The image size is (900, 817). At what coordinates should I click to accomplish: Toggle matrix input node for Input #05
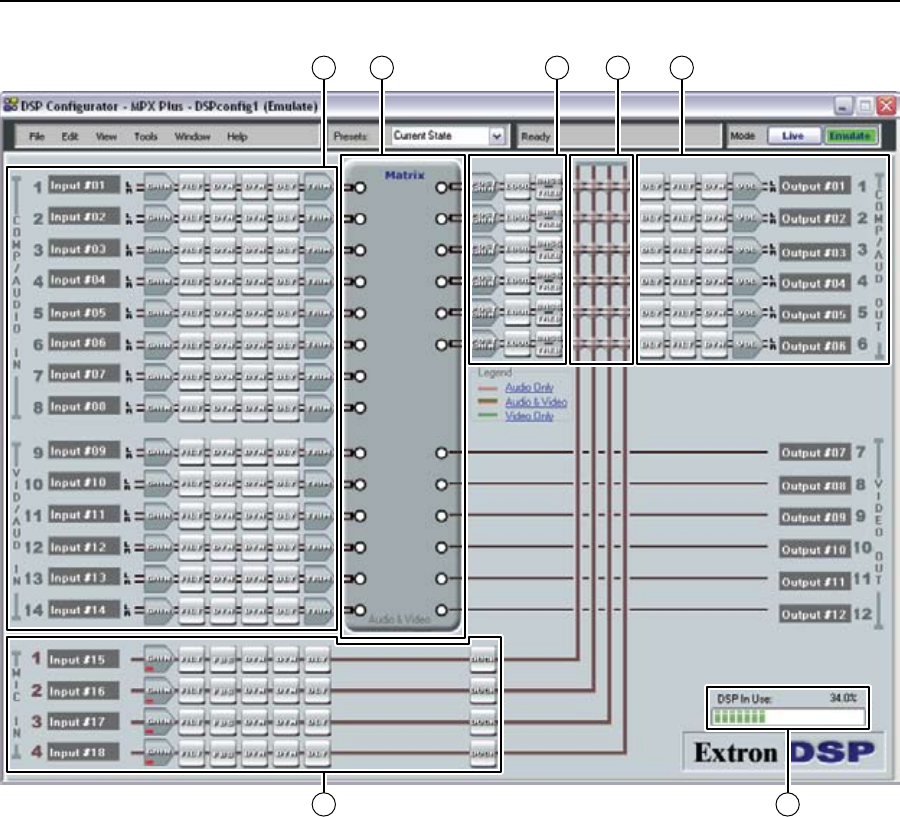click(360, 313)
